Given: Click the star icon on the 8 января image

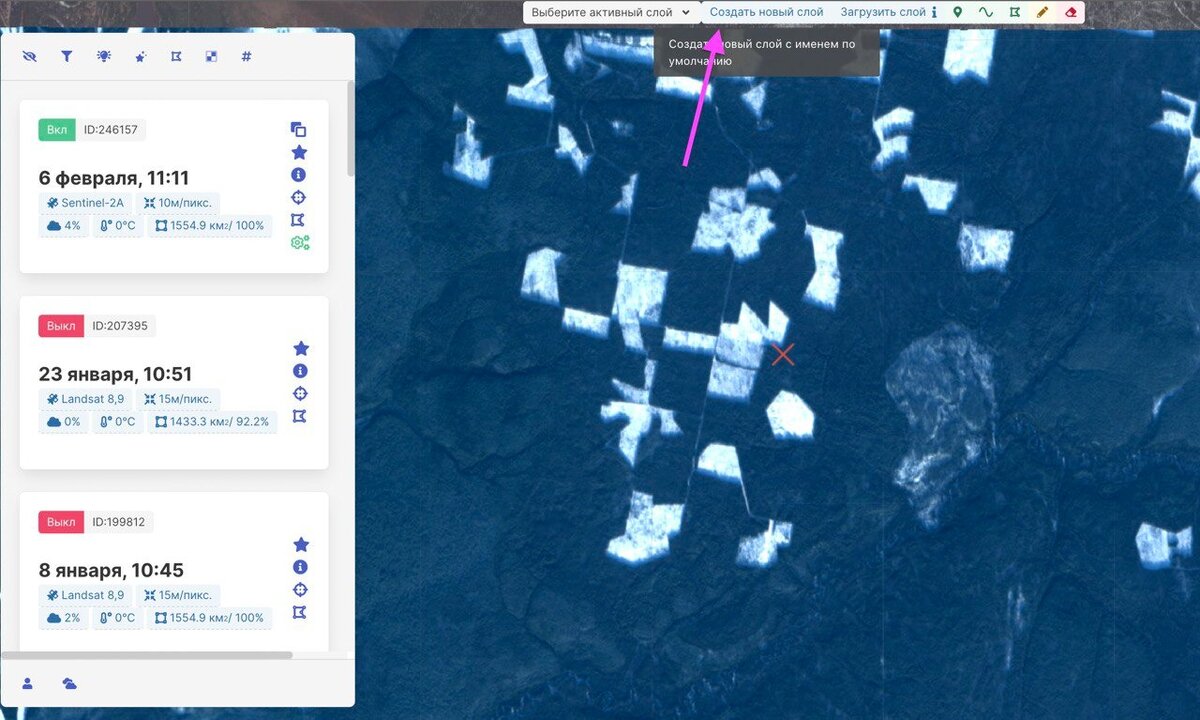Looking at the screenshot, I should click(300, 544).
